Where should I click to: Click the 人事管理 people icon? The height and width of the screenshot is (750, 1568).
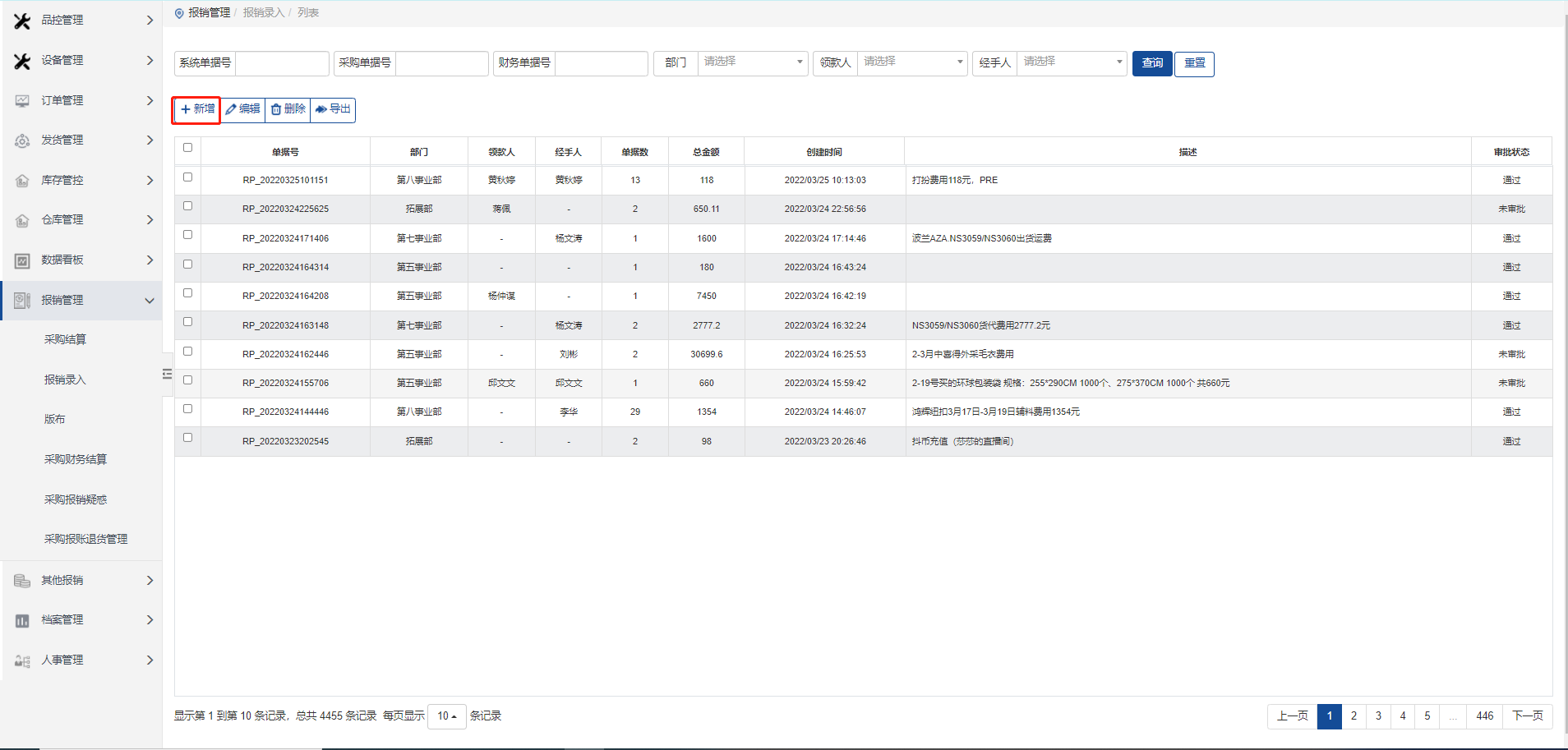click(22, 660)
